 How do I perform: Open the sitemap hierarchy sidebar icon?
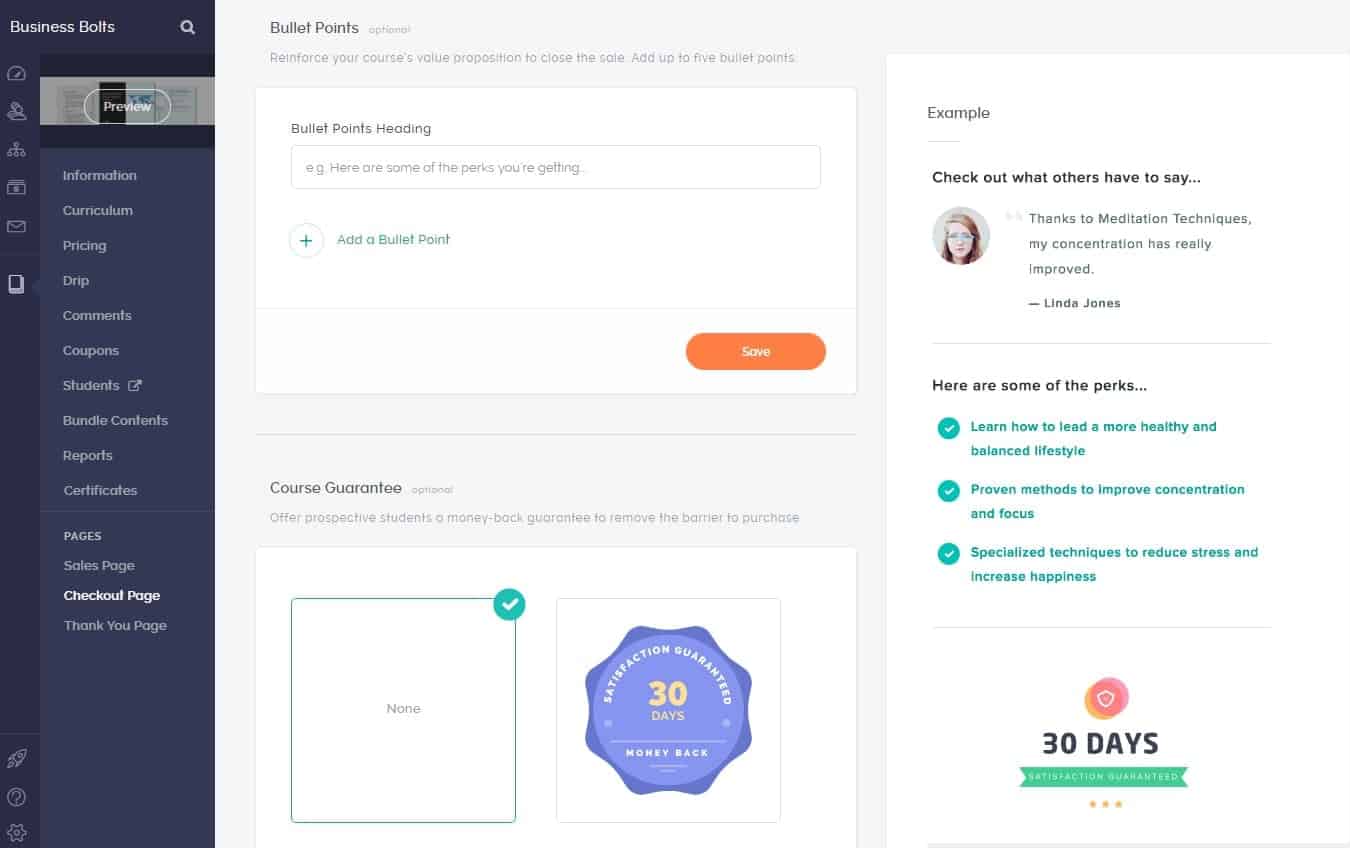click(16, 149)
